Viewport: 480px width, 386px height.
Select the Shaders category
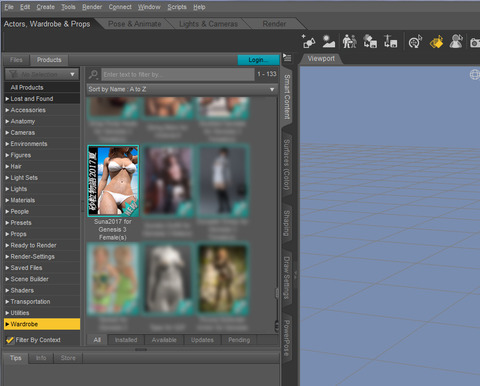42,290
